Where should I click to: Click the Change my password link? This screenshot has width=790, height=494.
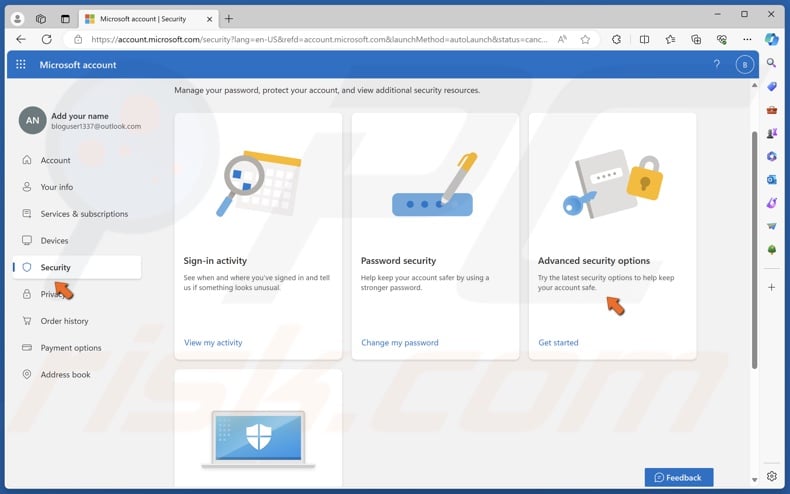pyautogui.click(x=400, y=343)
